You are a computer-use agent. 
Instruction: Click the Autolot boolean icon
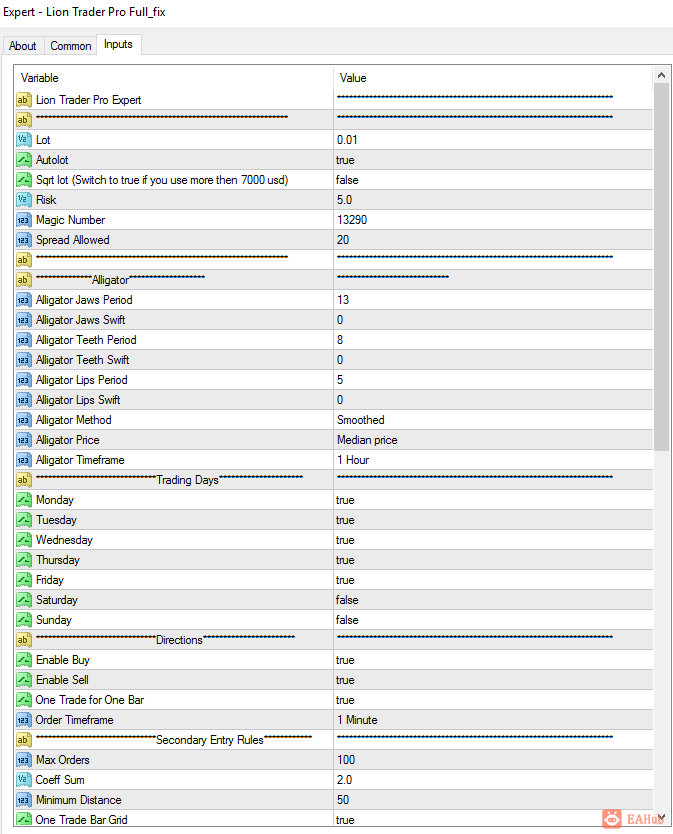pyautogui.click(x=23, y=160)
